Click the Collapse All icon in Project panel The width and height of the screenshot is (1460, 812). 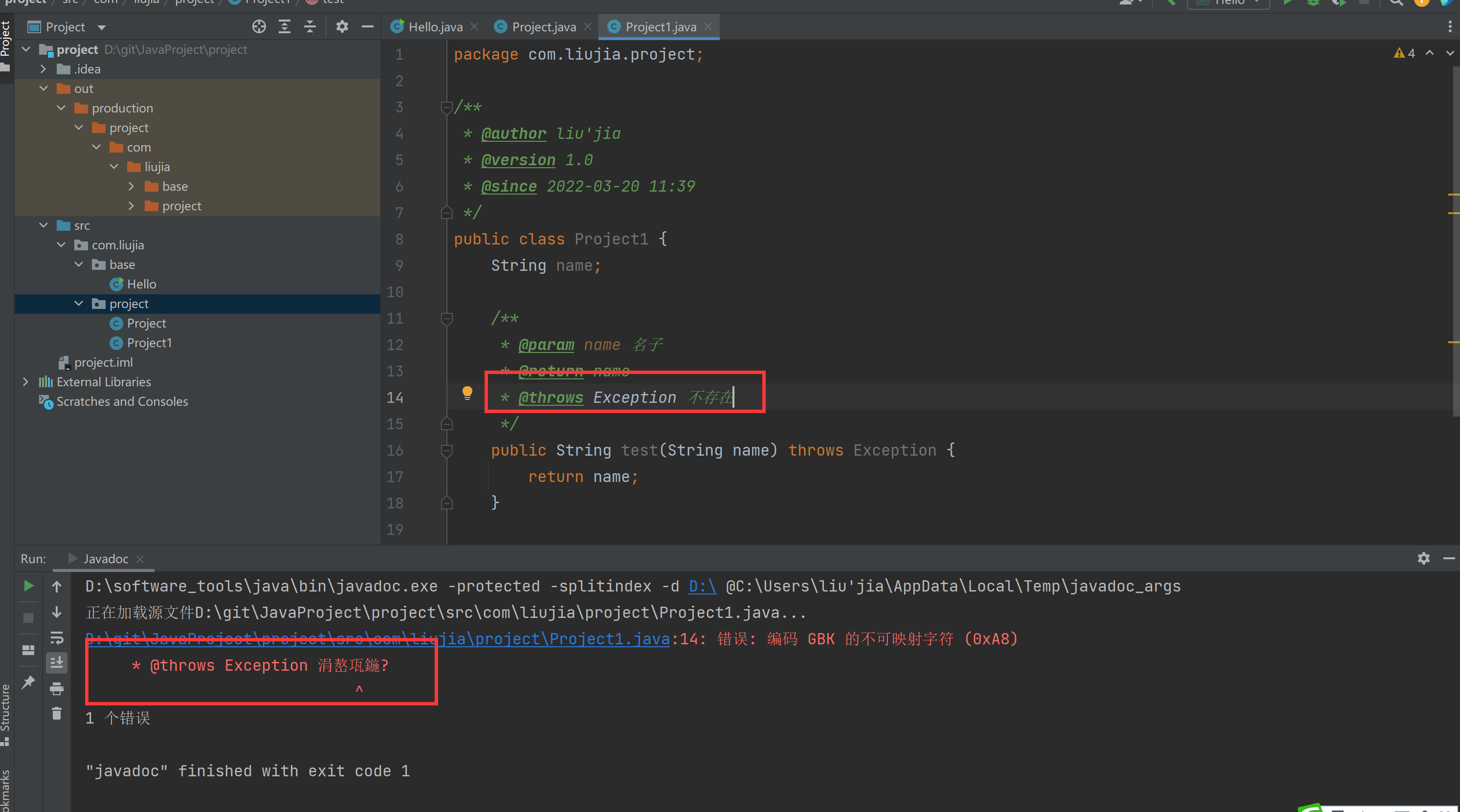pyautogui.click(x=310, y=26)
